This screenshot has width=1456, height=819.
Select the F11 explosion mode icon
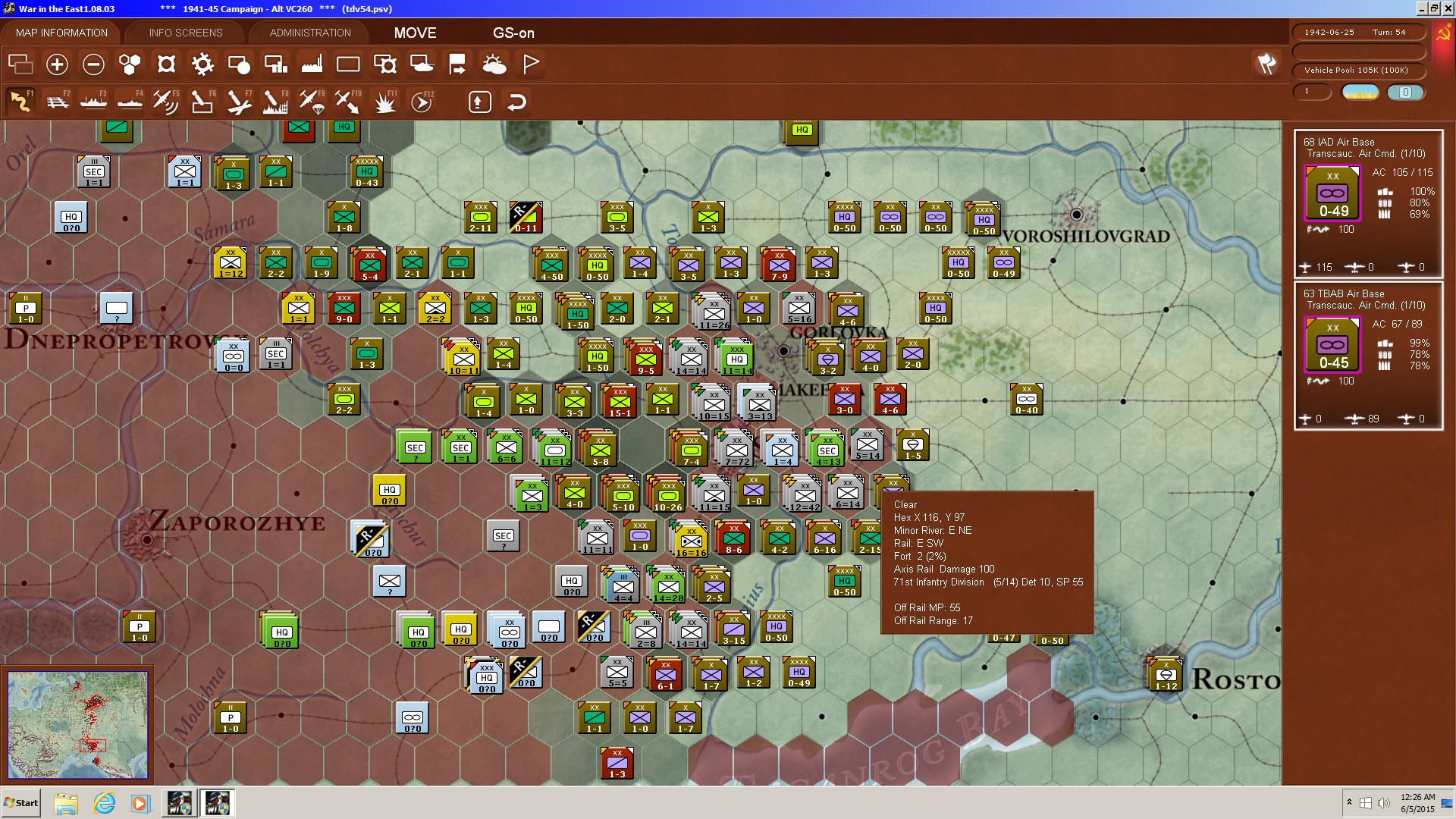384,102
